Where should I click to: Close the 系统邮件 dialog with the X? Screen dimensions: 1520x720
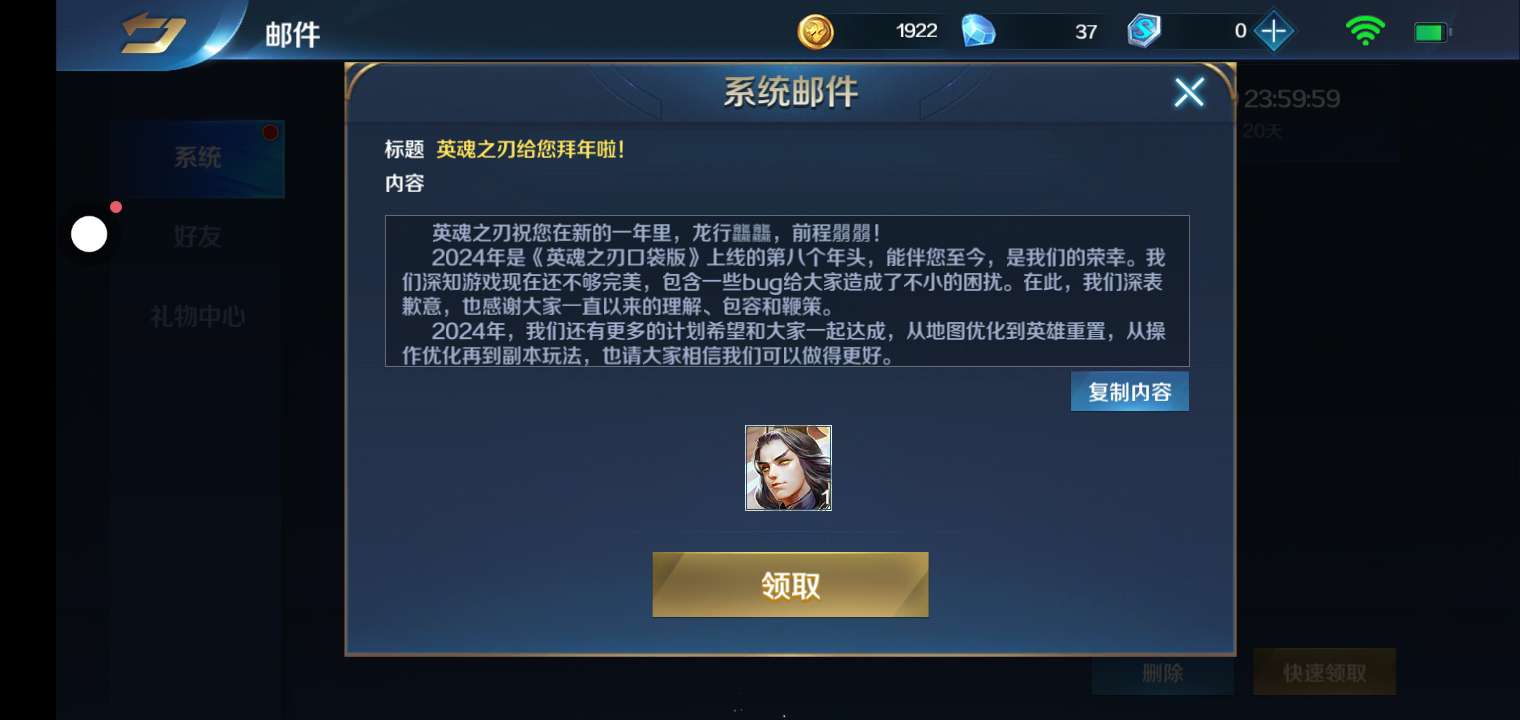[x=1189, y=93]
